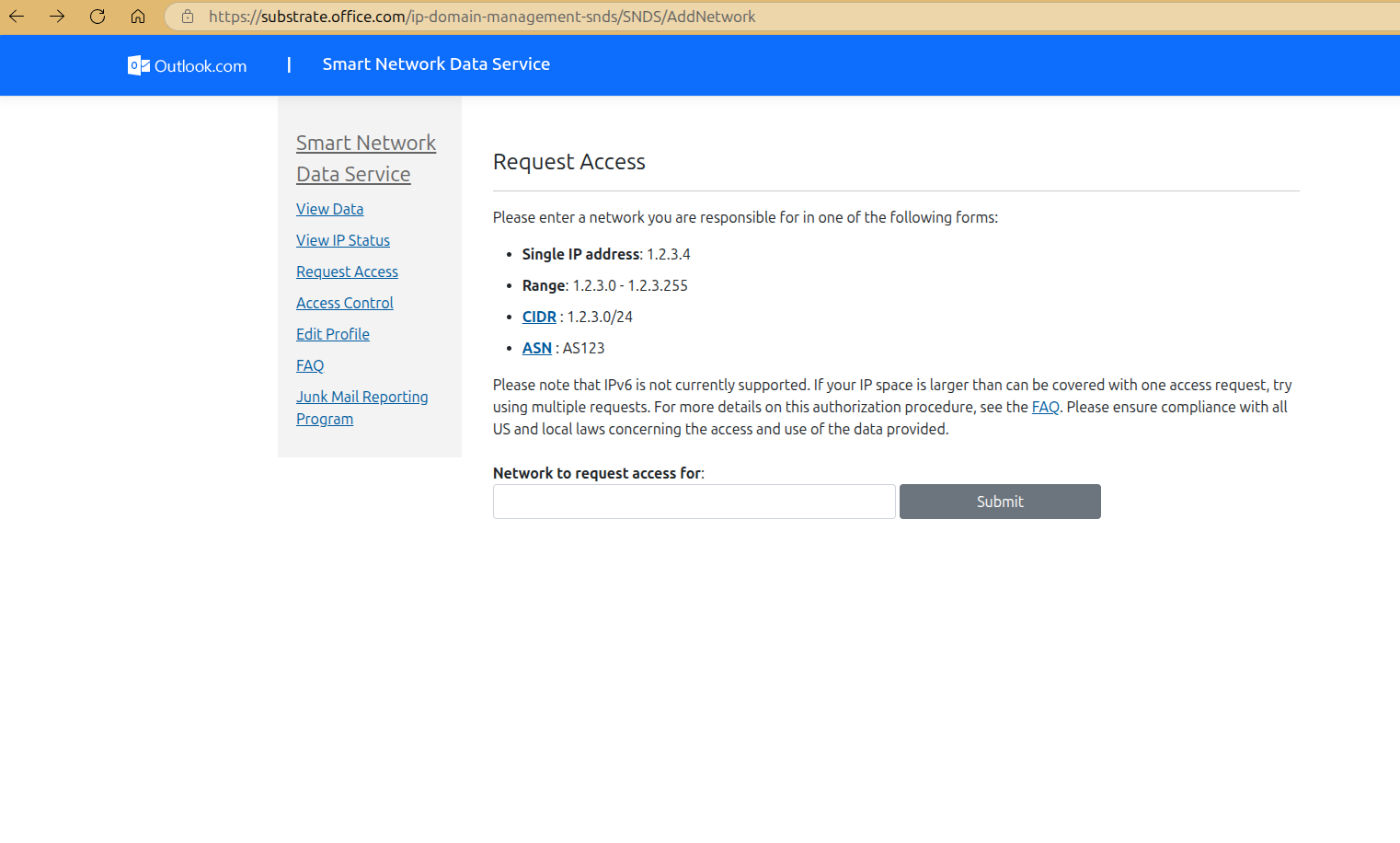Go forward with the browser forward arrow
Image resolution: width=1400 pixels, height=843 pixels.
57,17
